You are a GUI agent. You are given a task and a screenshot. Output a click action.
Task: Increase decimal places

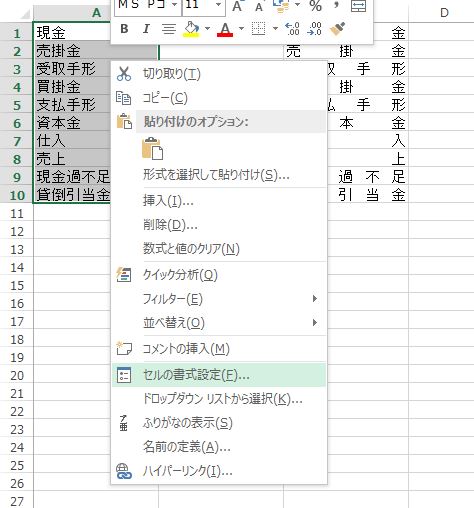[x=293, y=29]
